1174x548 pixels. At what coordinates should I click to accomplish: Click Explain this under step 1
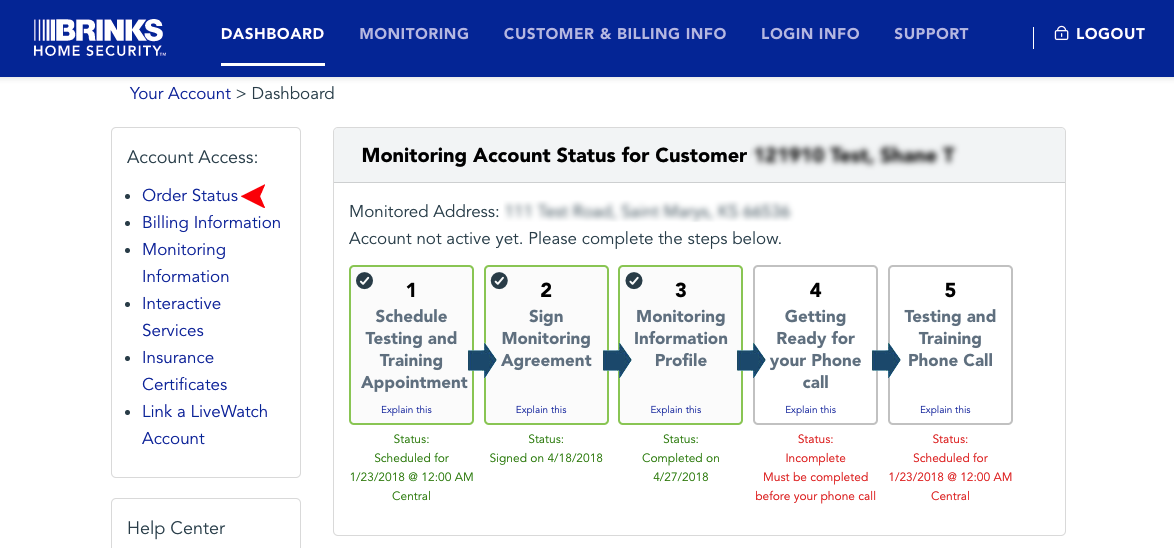tap(407, 410)
